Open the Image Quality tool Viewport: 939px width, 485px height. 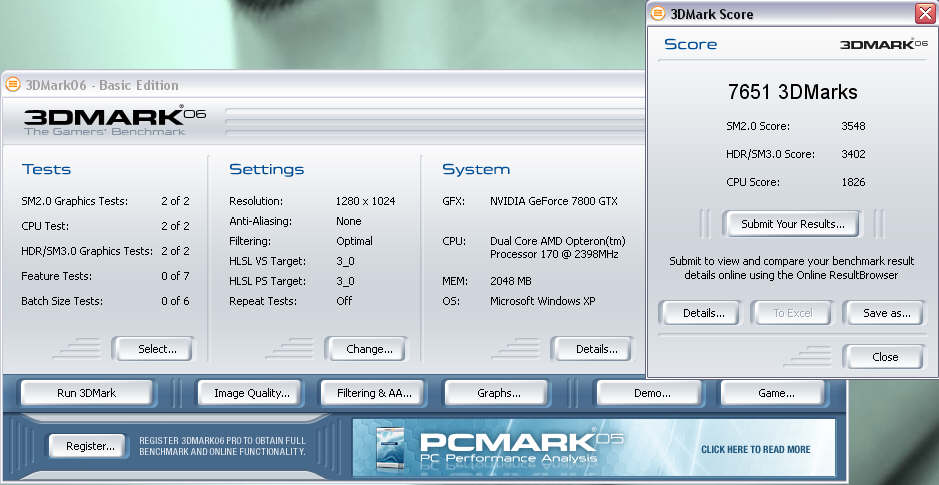(252, 393)
